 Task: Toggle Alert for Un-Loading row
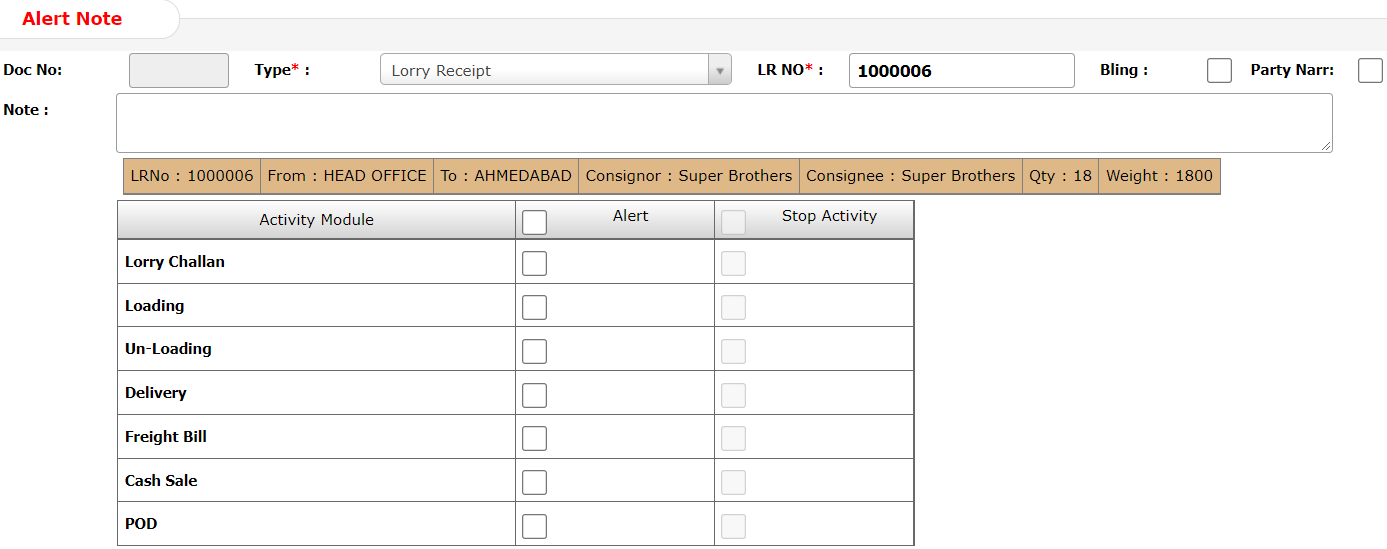[535, 351]
